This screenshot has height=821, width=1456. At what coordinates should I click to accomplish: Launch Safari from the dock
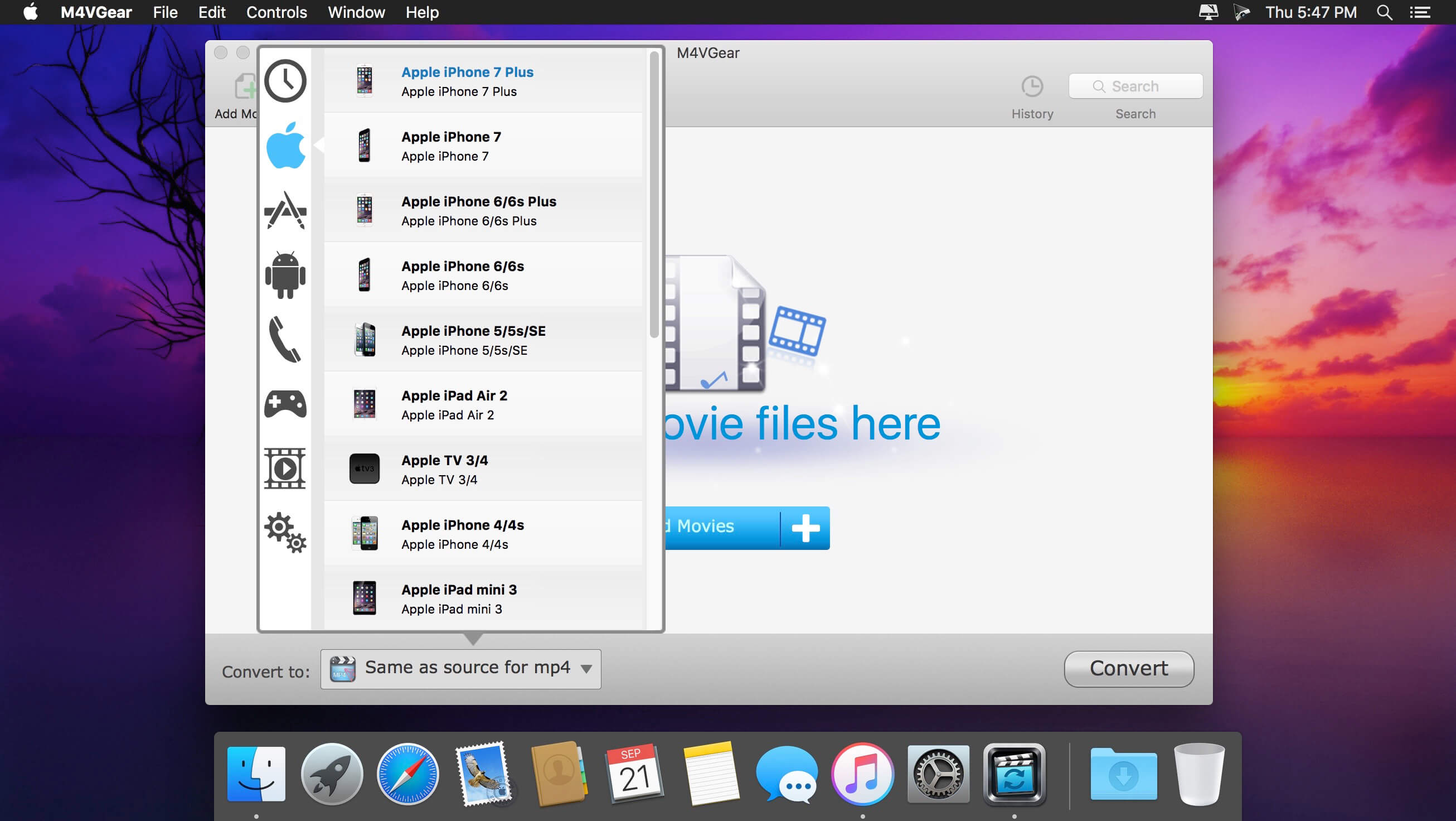pyautogui.click(x=407, y=774)
